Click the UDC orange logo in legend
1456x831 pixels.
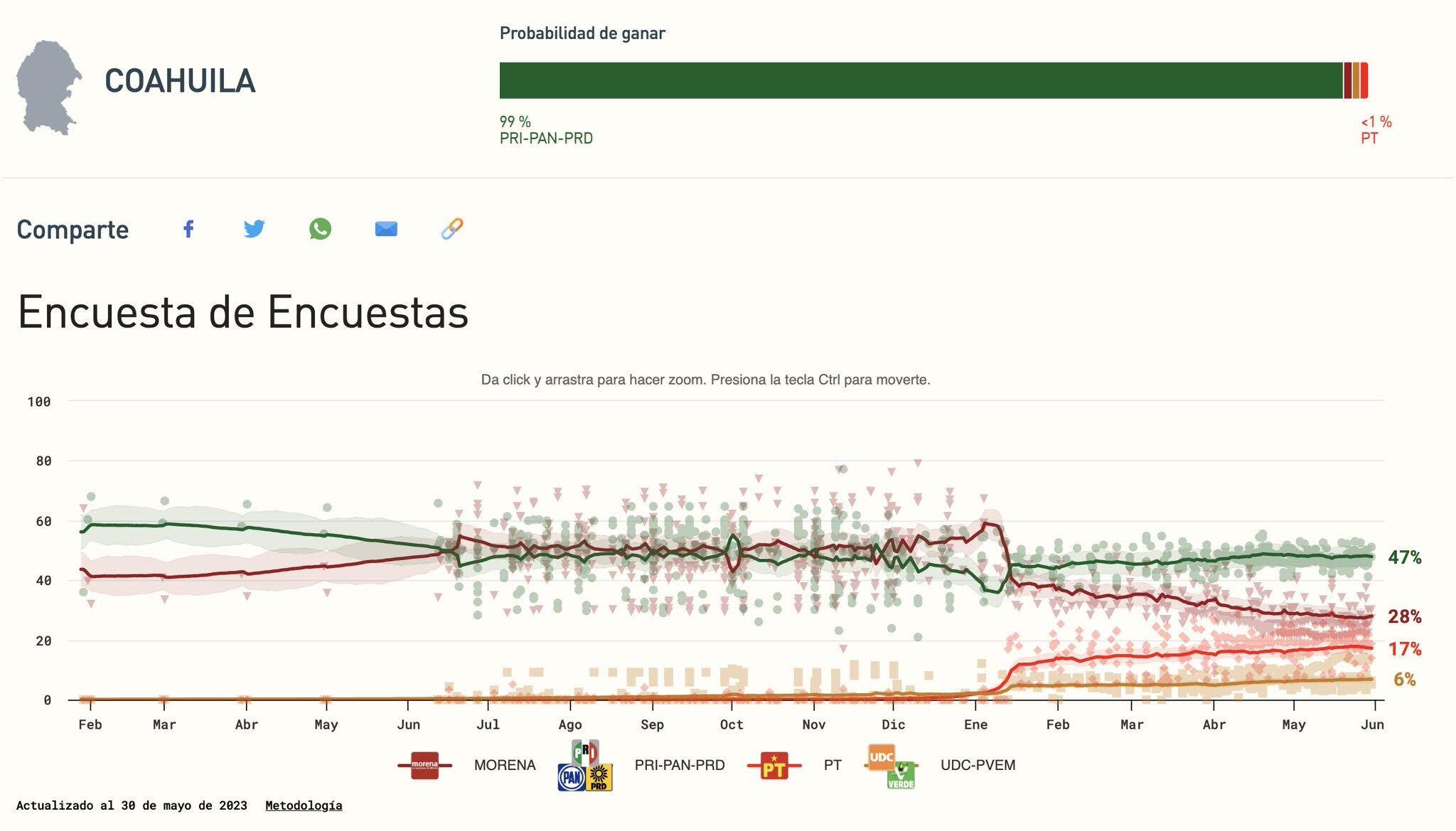coord(882,758)
